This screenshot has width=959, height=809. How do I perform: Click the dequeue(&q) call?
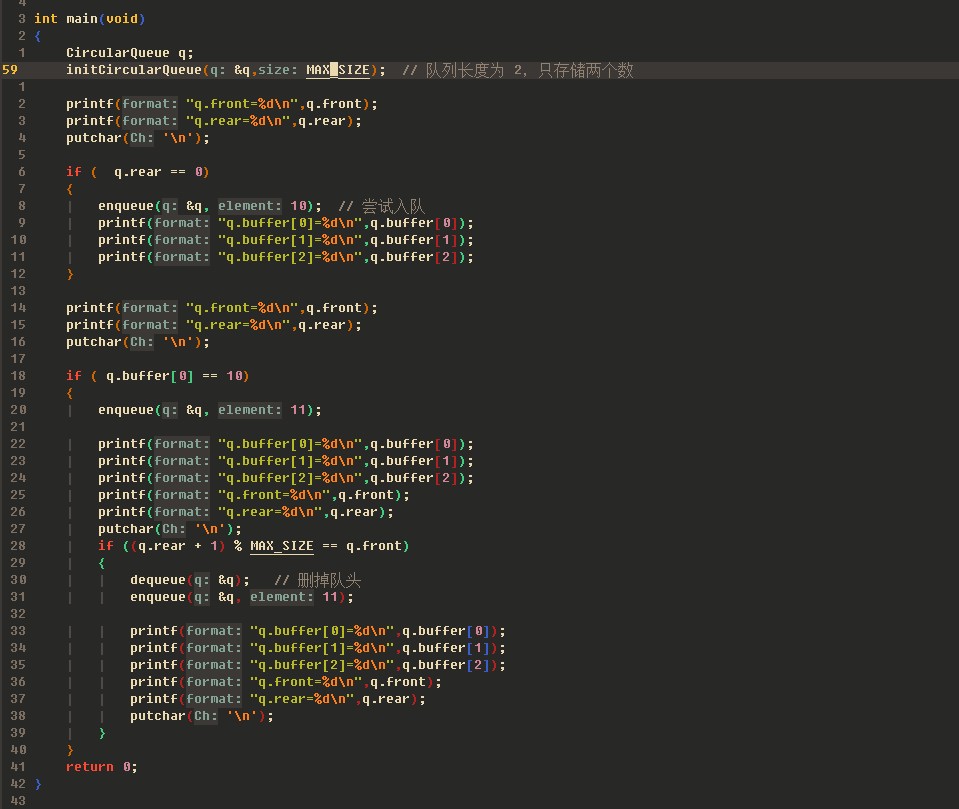click(x=190, y=580)
